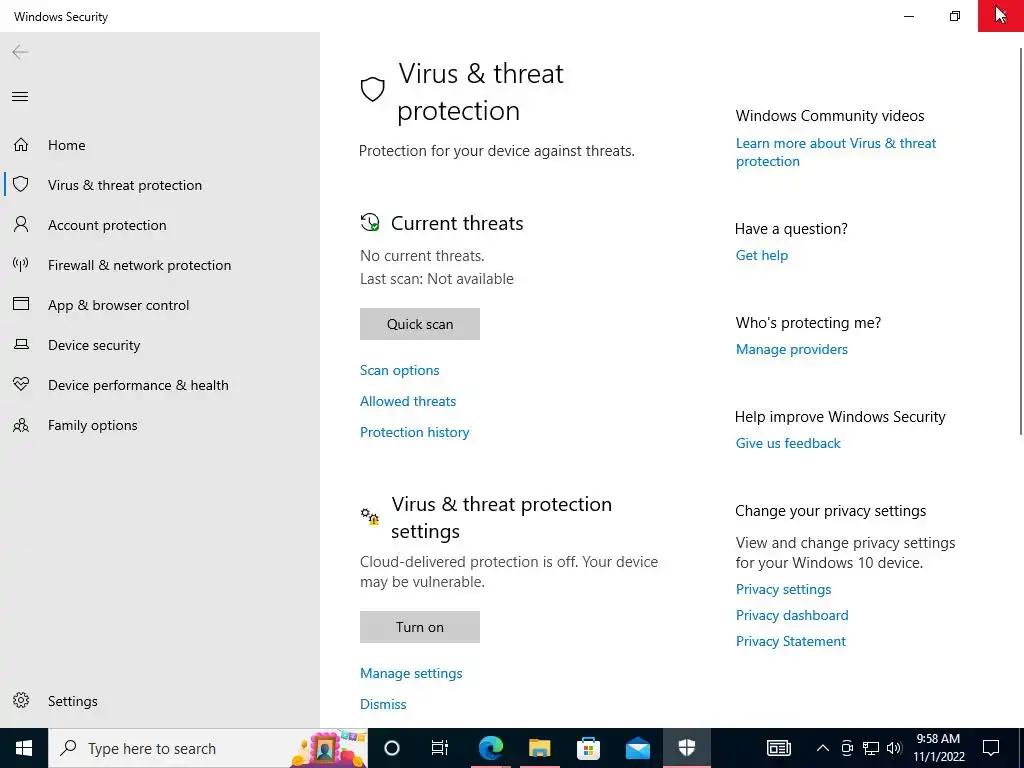Start a Quick scan
1024x768 pixels.
[x=420, y=324]
